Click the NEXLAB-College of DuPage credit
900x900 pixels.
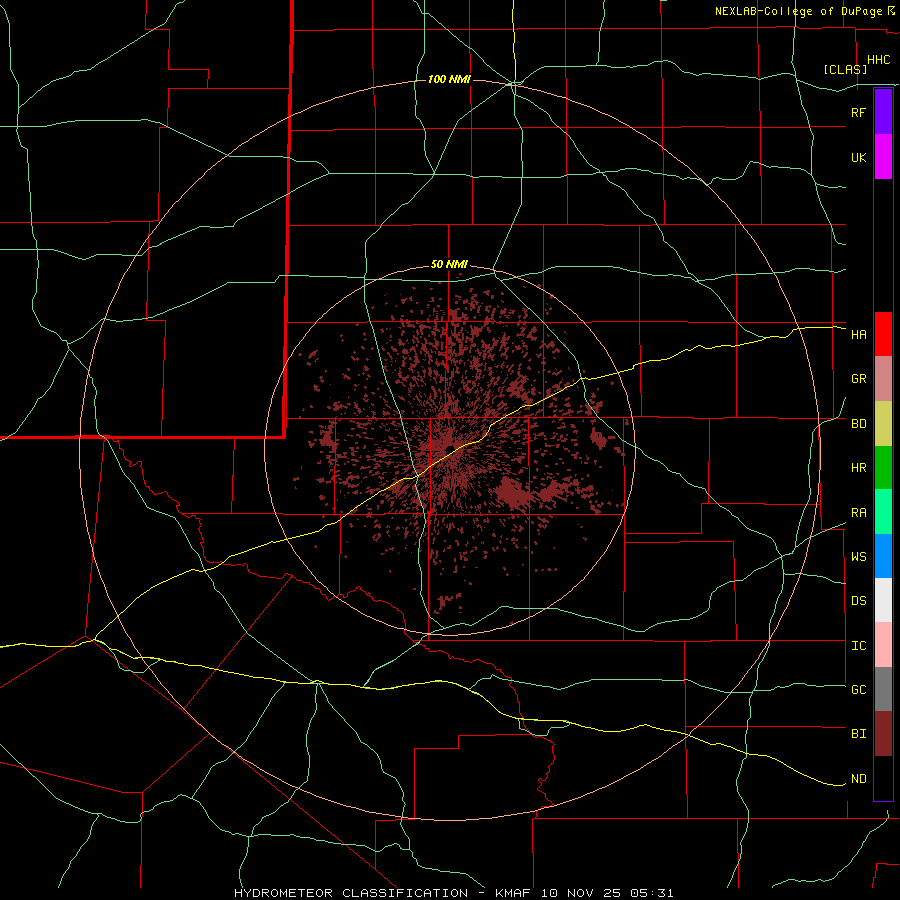pos(801,11)
